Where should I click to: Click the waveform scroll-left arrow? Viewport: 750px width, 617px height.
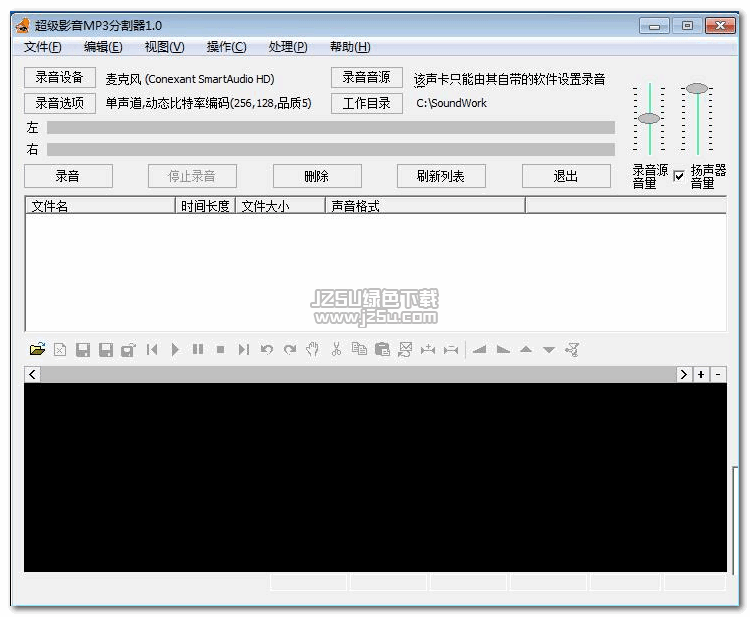tap(33, 374)
